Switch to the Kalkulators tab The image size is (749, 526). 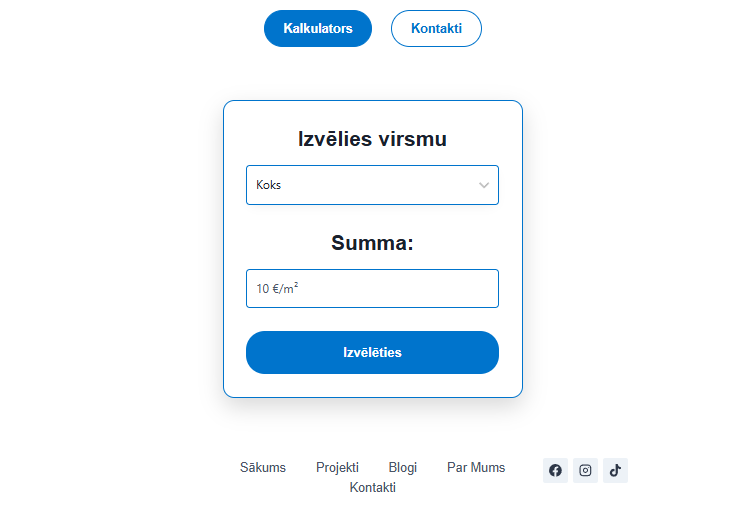click(318, 28)
